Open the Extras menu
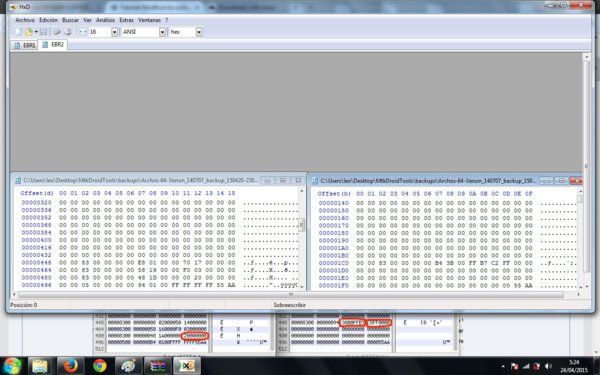The height and width of the screenshot is (375, 600). 126,20
